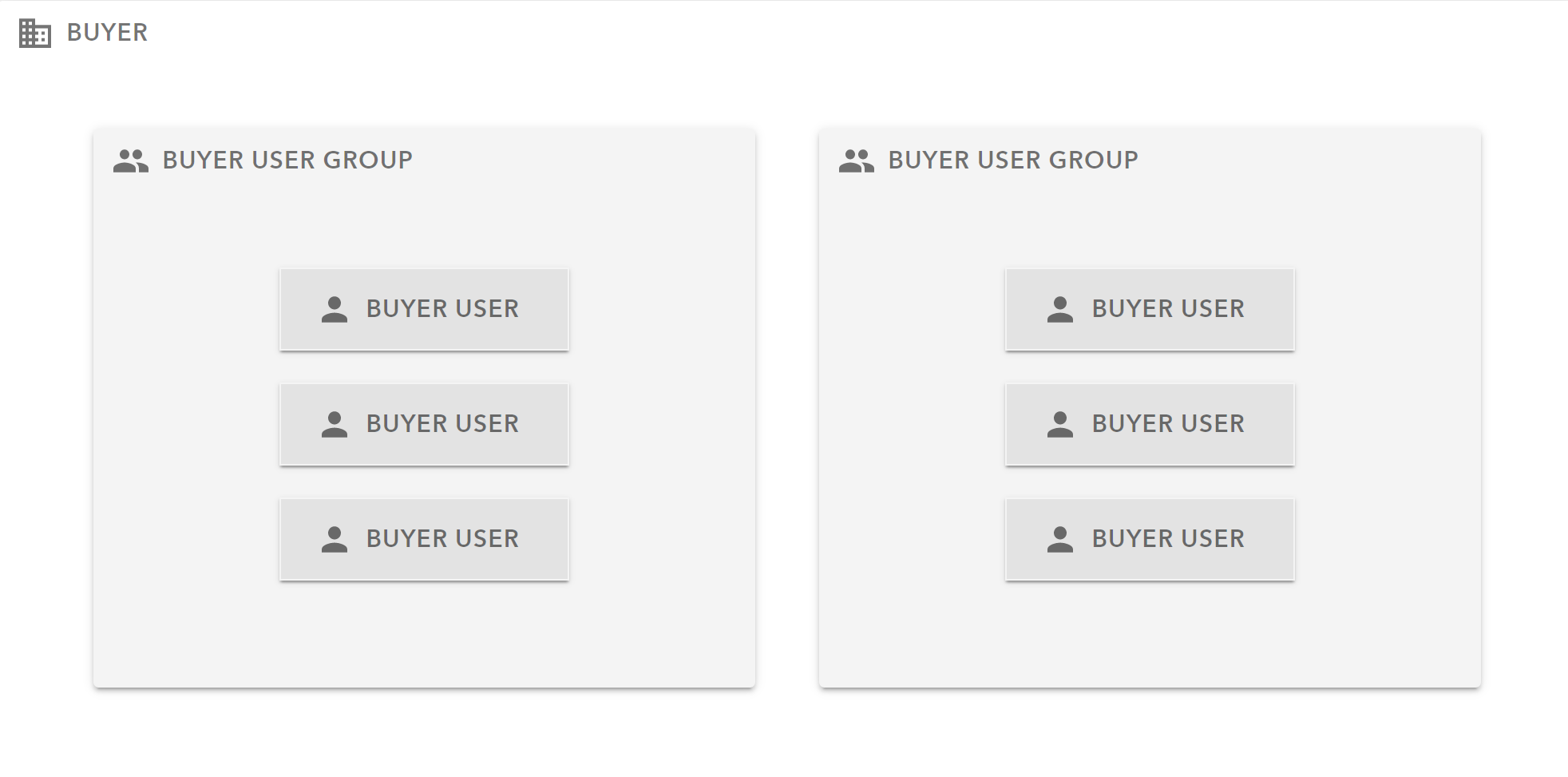Viewport: 1568px width, 777px height.
Task: Select the left BUYER USER GROUP title
Action: 287,161
